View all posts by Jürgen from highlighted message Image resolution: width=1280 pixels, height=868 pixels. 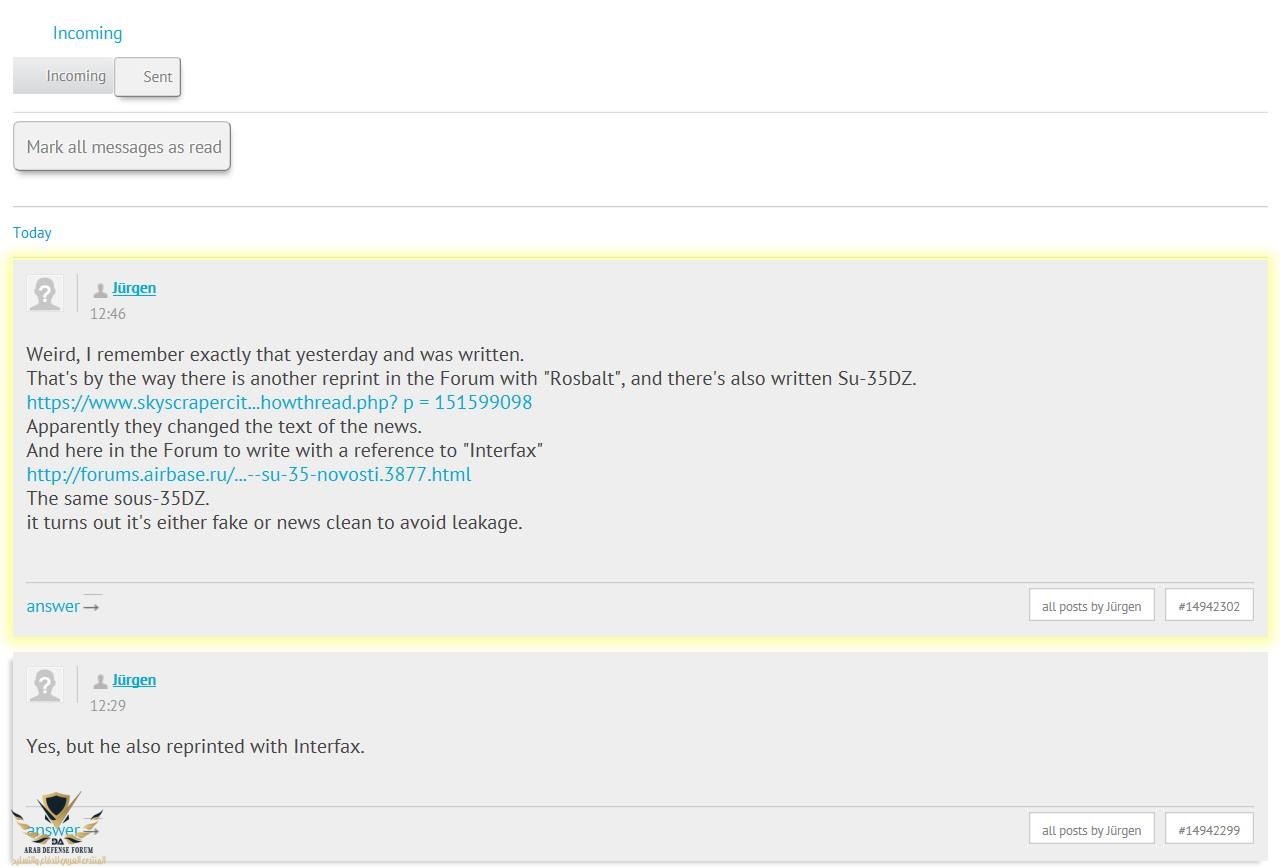click(1091, 606)
